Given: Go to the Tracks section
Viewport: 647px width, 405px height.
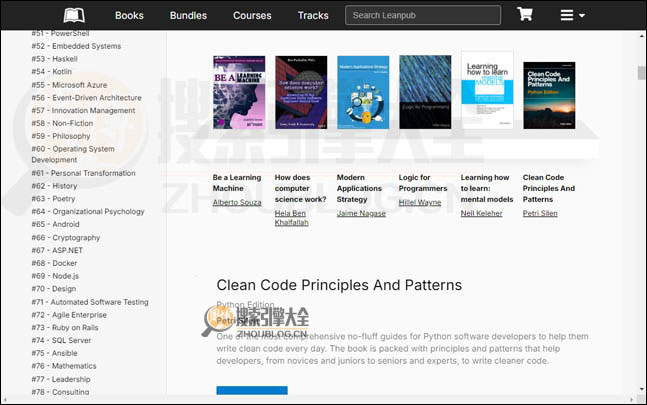Looking at the screenshot, I should 313,16.
